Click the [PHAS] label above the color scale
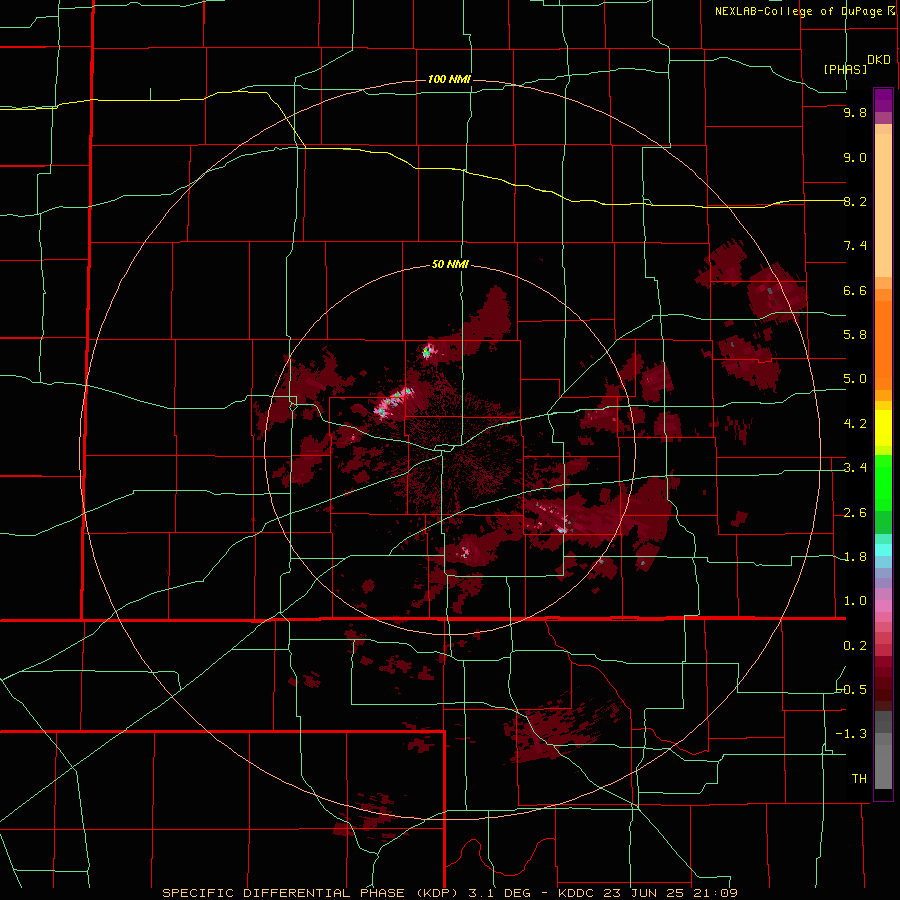900x900 pixels. click(x=845, y=69)
